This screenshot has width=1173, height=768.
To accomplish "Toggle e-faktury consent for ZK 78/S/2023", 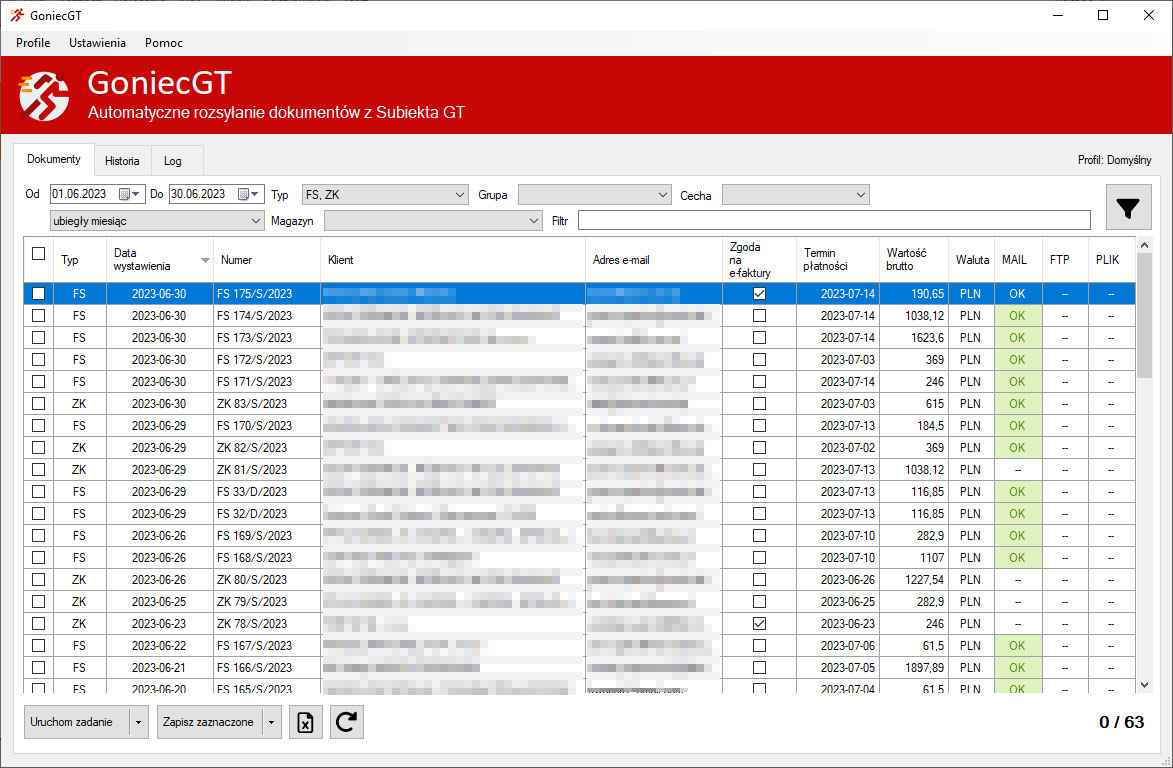I will pyautogui.click(x=759, y=624).
